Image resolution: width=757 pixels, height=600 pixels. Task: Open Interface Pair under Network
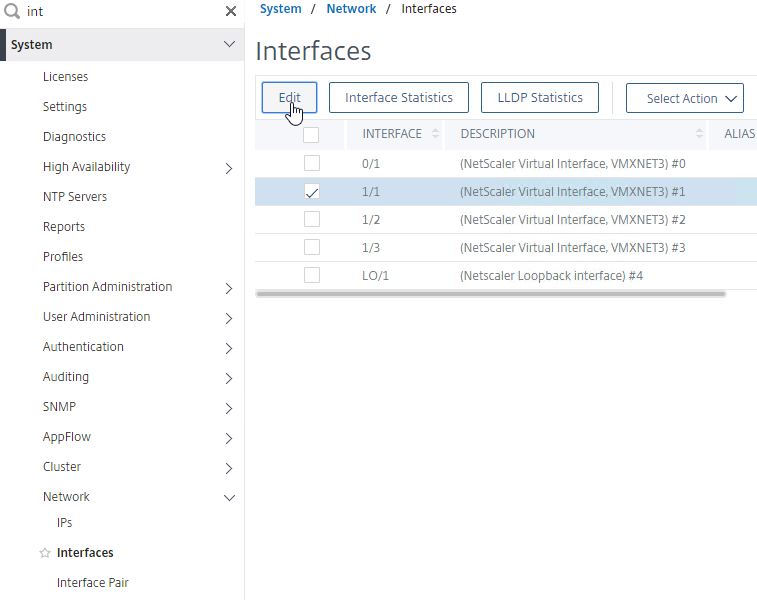click(x=93, y=583)
